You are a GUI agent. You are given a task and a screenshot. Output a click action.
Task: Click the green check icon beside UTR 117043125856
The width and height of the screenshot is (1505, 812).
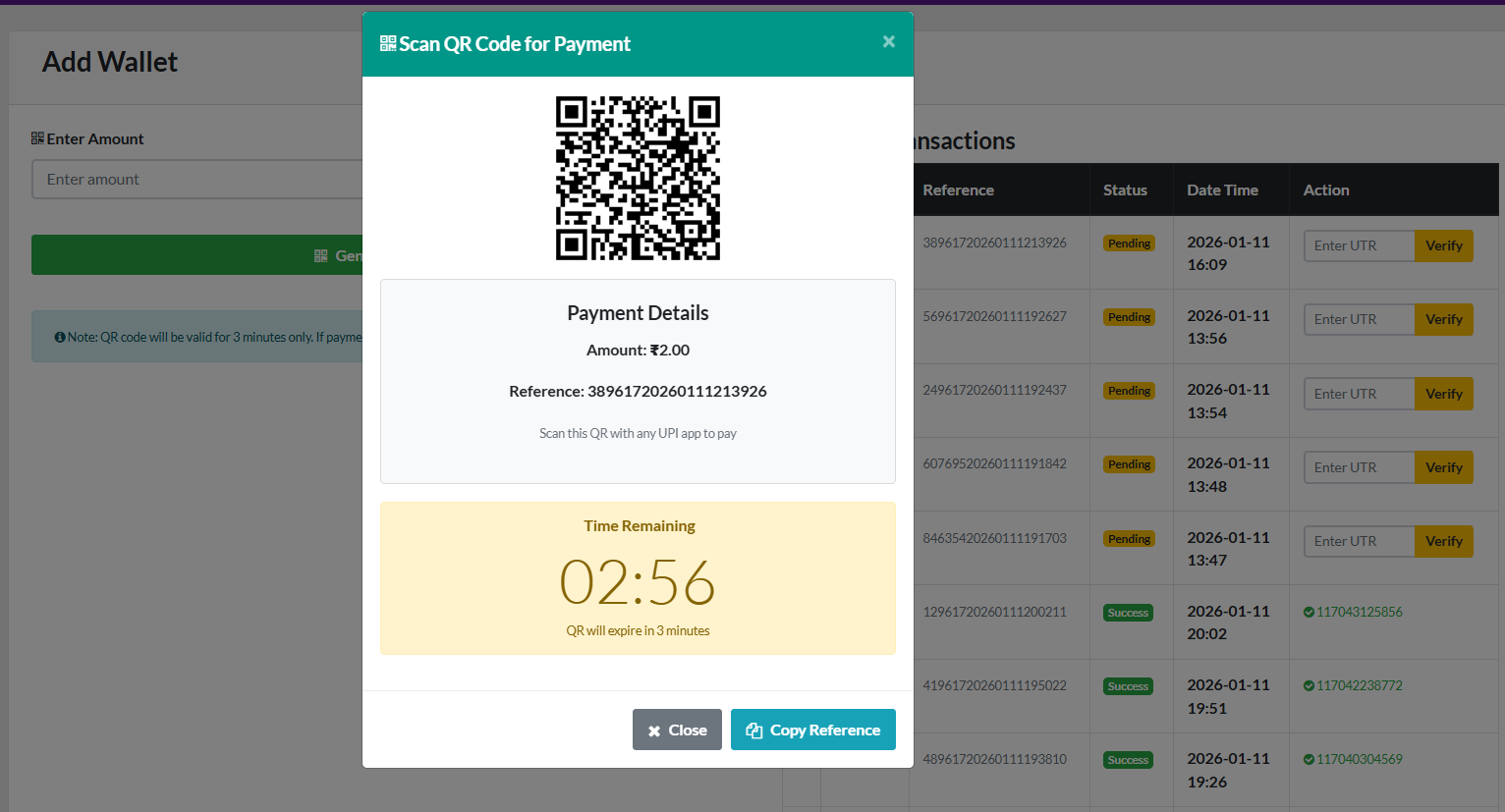[x=1309, y=612]
